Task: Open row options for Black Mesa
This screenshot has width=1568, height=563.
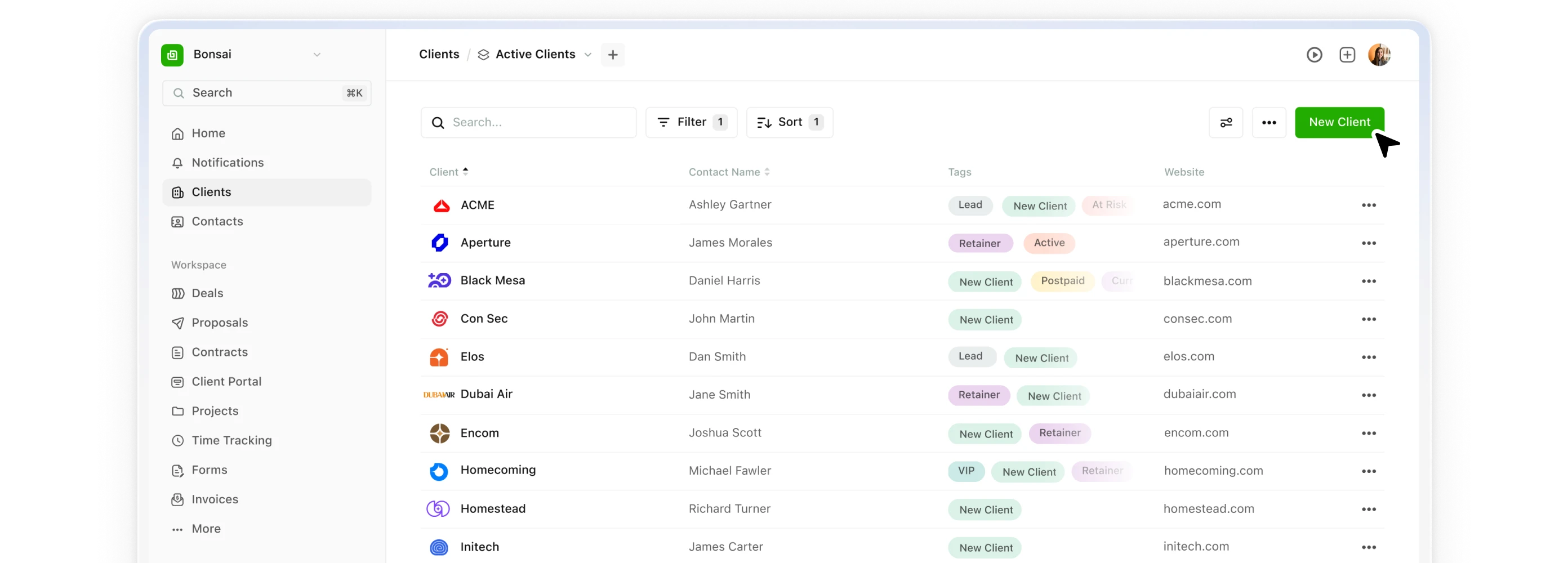Action: [x=1369, y=281]
